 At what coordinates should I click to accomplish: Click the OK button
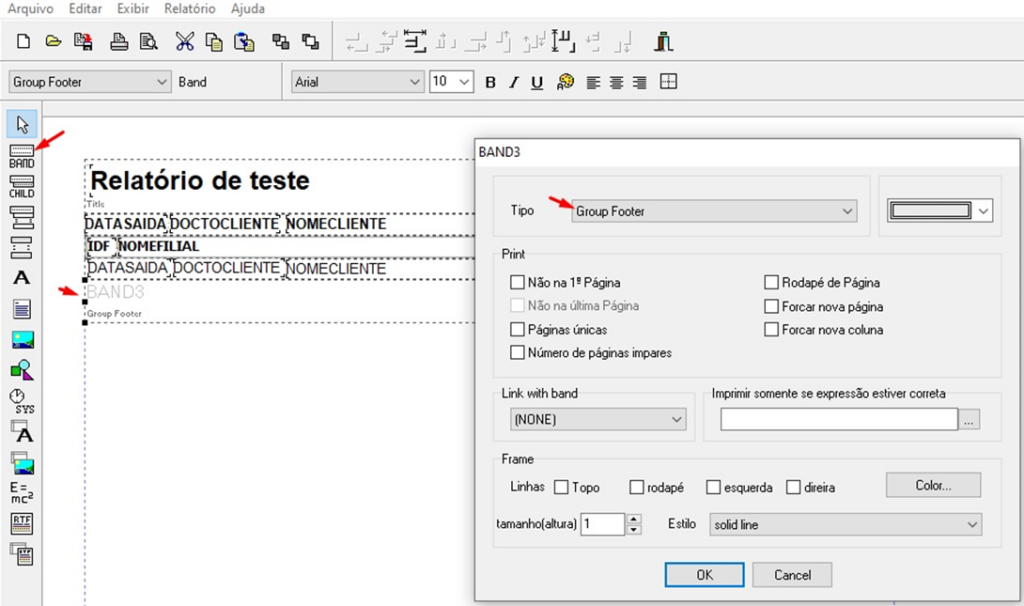click(705, 575)
